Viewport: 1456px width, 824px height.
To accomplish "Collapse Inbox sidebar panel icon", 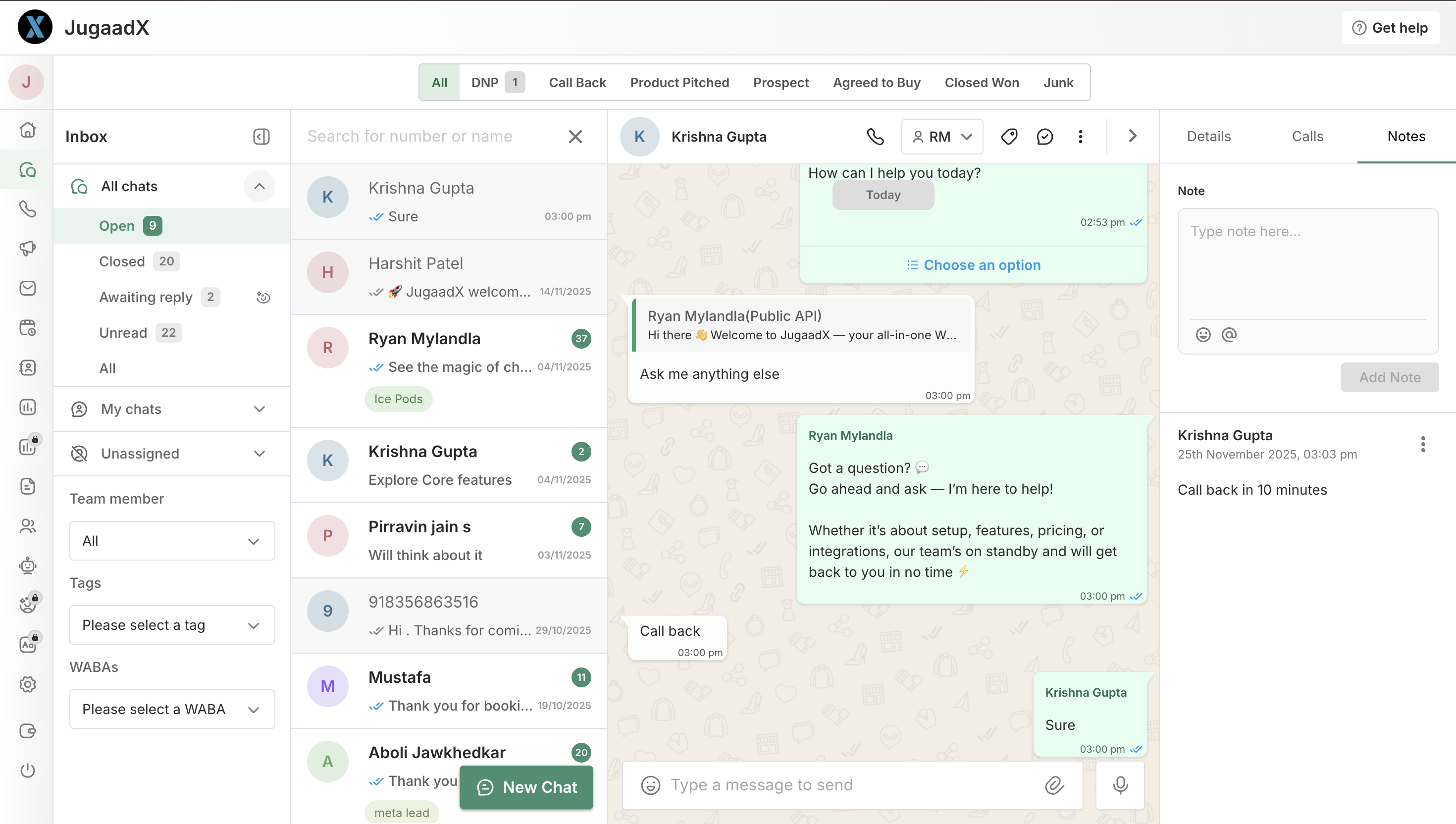I will 261,136.
